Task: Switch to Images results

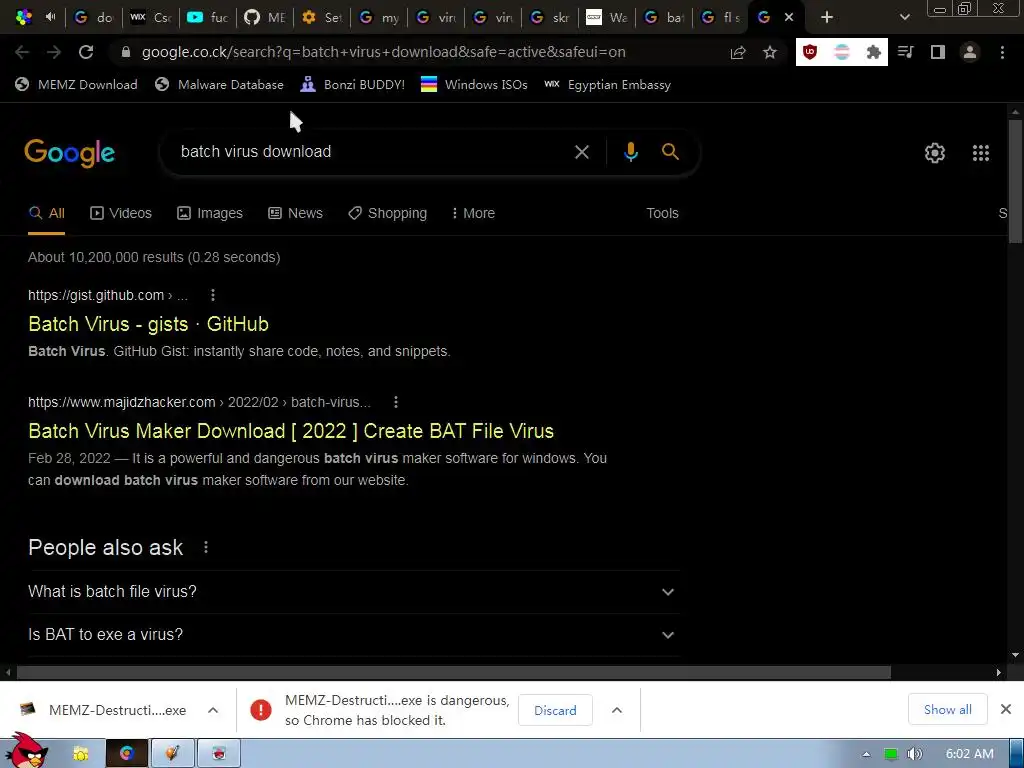Action: point(210,214)
